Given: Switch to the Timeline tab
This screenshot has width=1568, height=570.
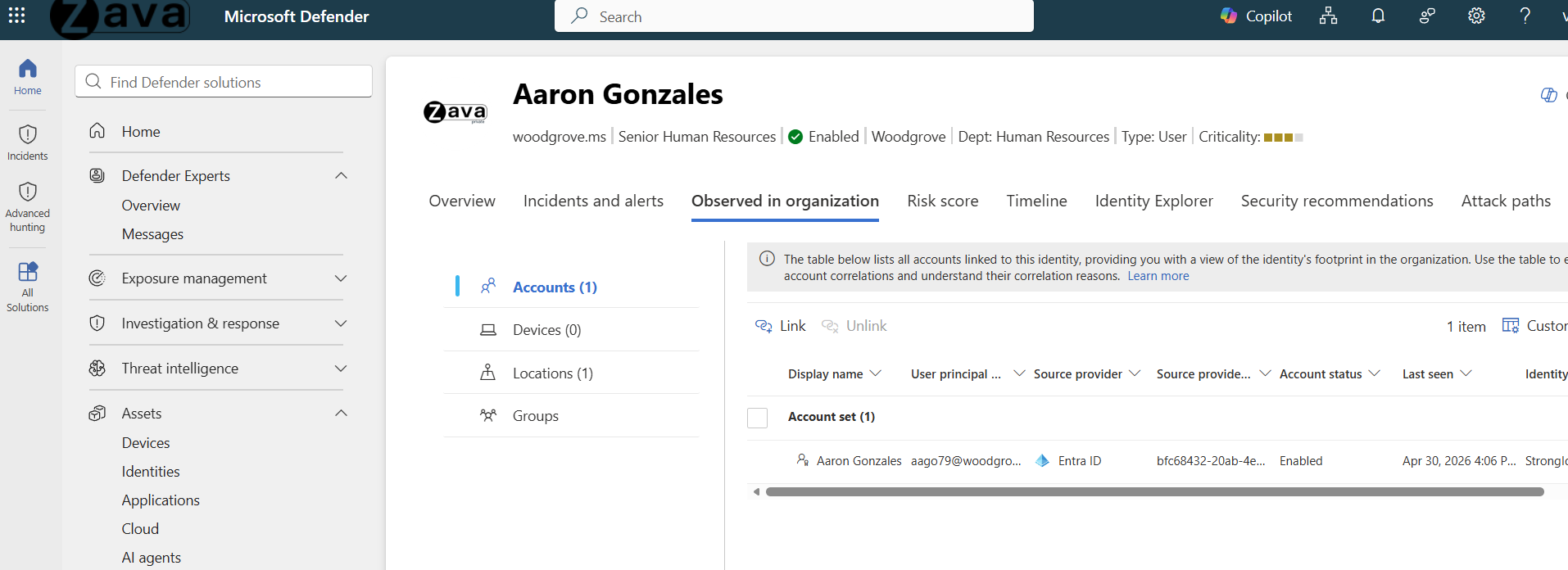Looking at the screenshot, I should [1036, 201].
